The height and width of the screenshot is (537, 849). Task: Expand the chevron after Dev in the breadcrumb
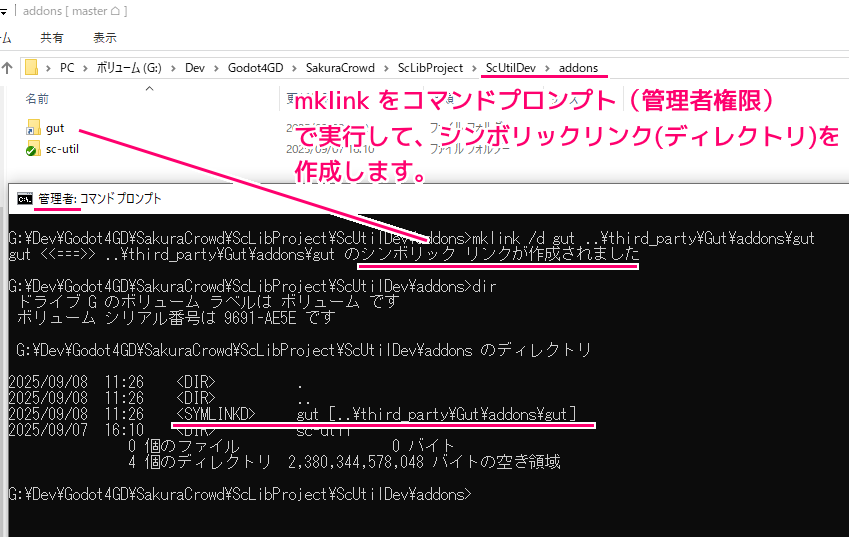(x=216, y=68)
